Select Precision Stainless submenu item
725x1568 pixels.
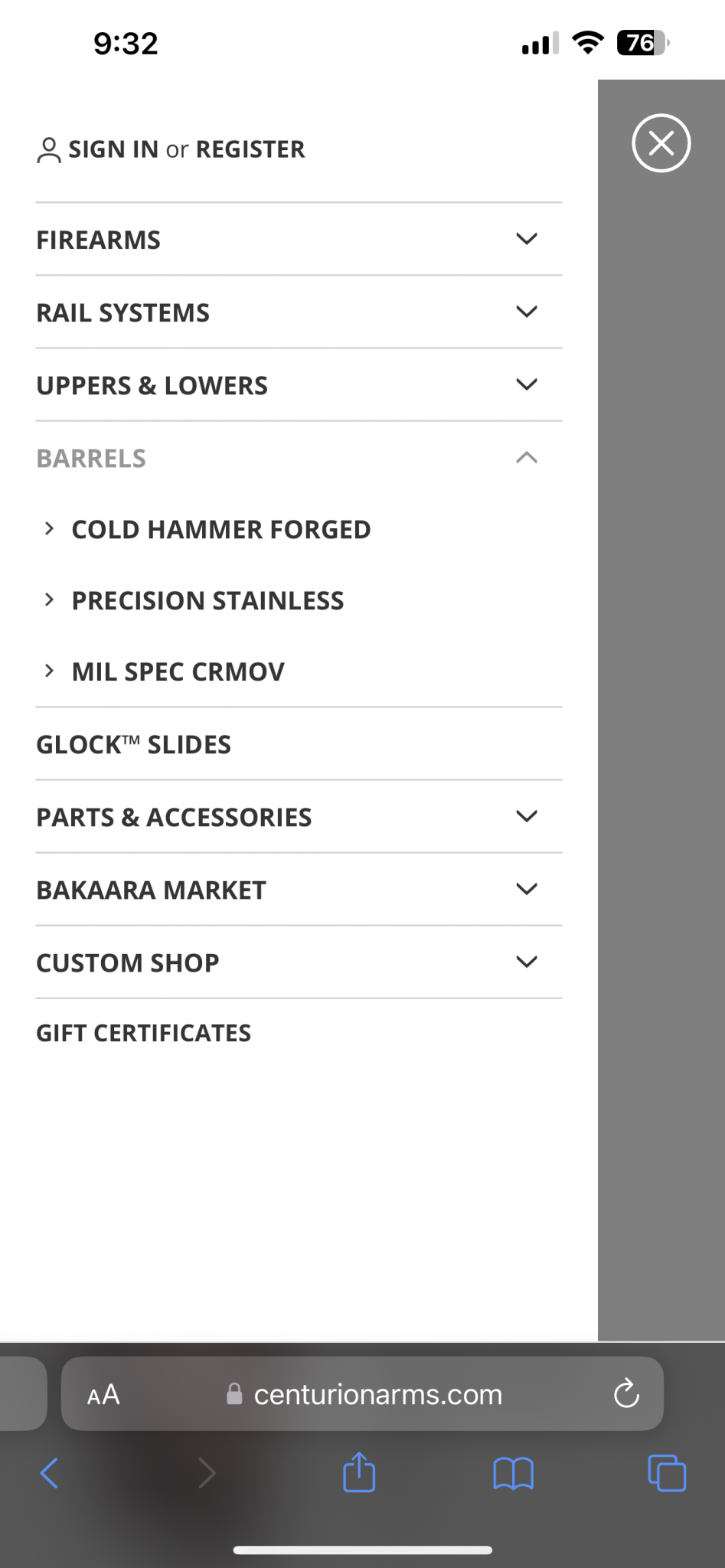(207, 601)
